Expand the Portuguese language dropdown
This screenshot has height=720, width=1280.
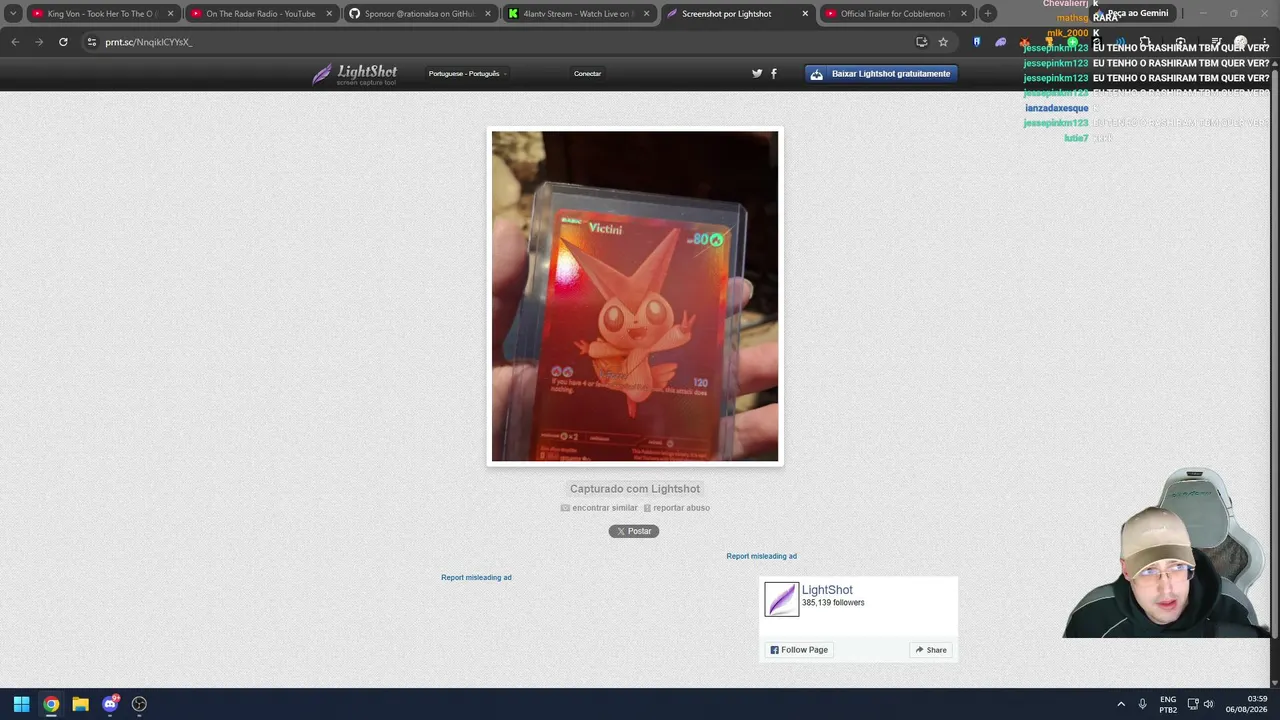pyautogui.click(x=468, y=73)
